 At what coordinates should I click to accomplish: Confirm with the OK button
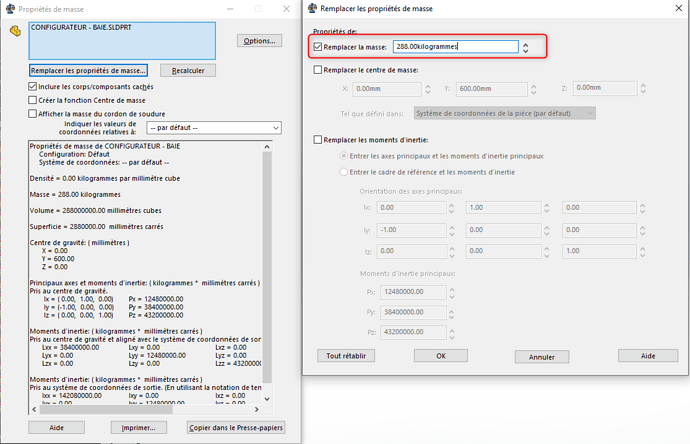click(x=441, y=356)
